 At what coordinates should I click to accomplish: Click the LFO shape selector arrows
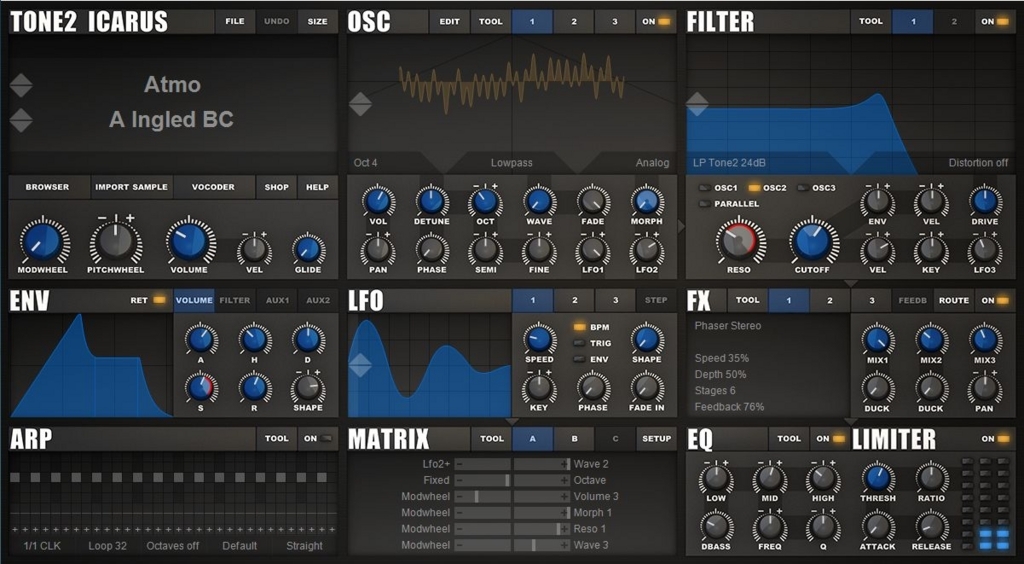[x=360, y=365]
